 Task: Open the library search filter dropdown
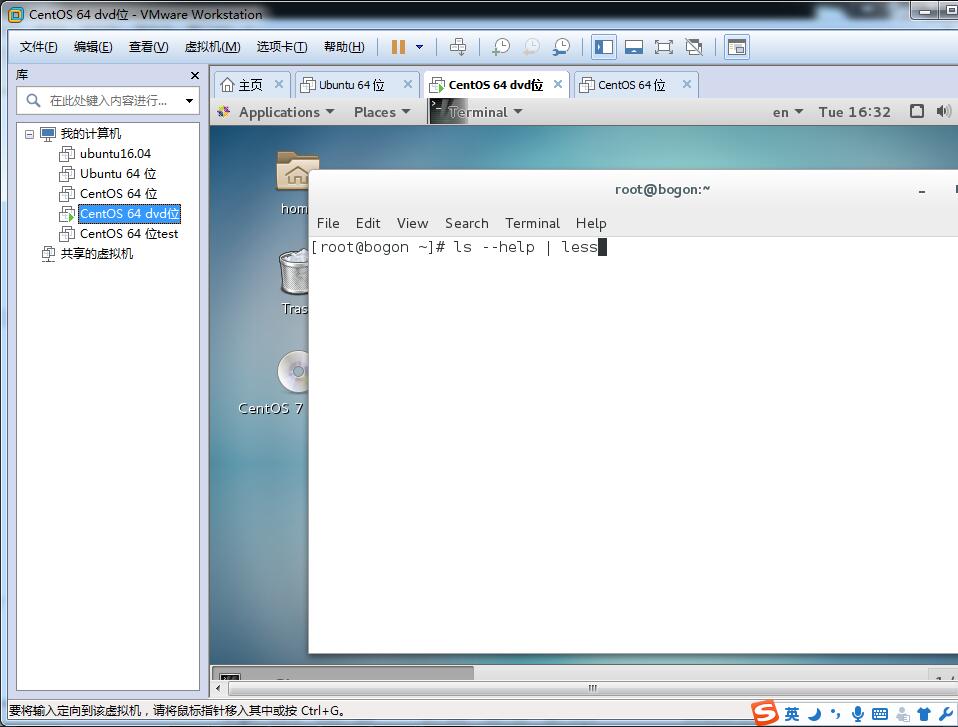[x=189, y=101]
